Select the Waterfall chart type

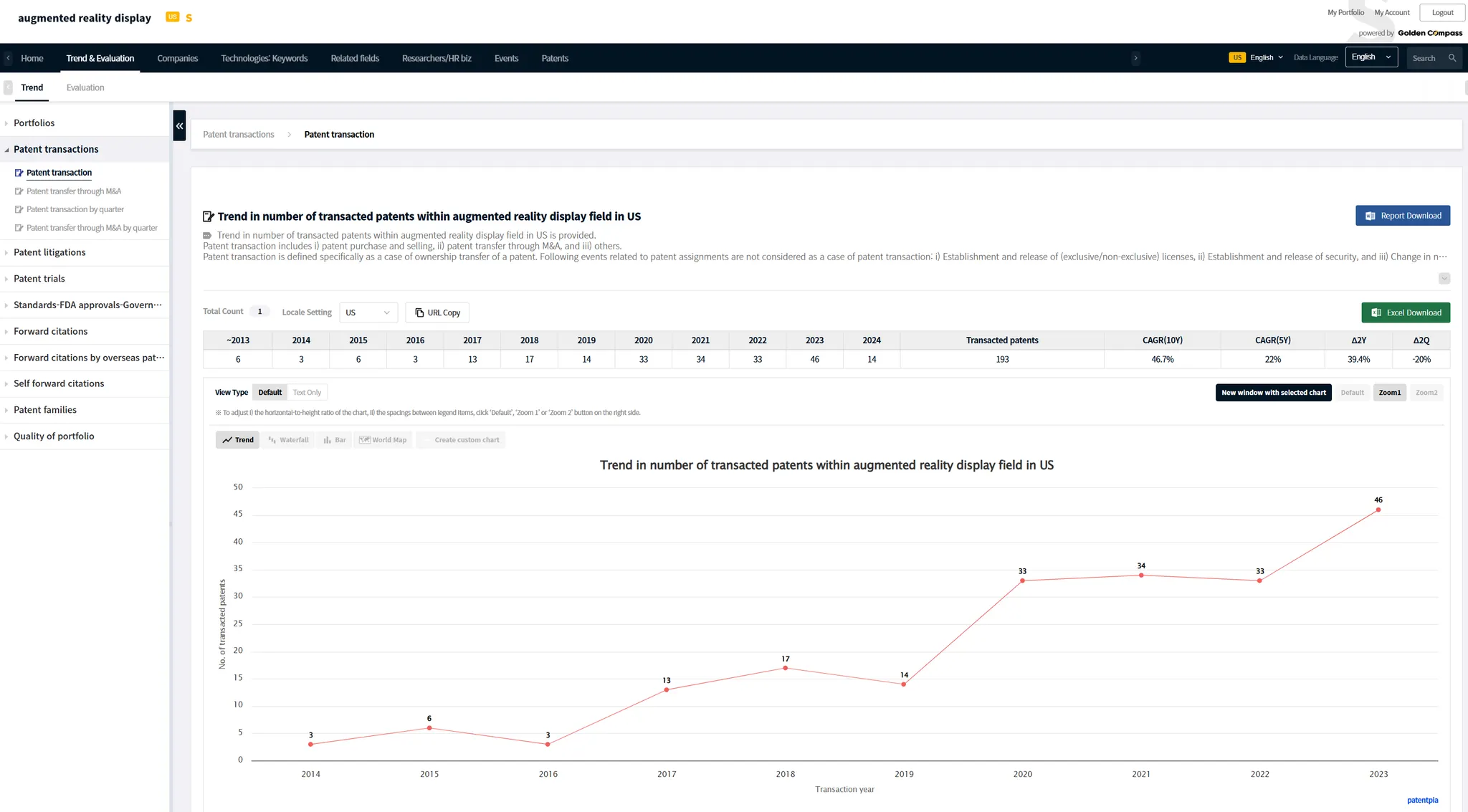[288, 440]
